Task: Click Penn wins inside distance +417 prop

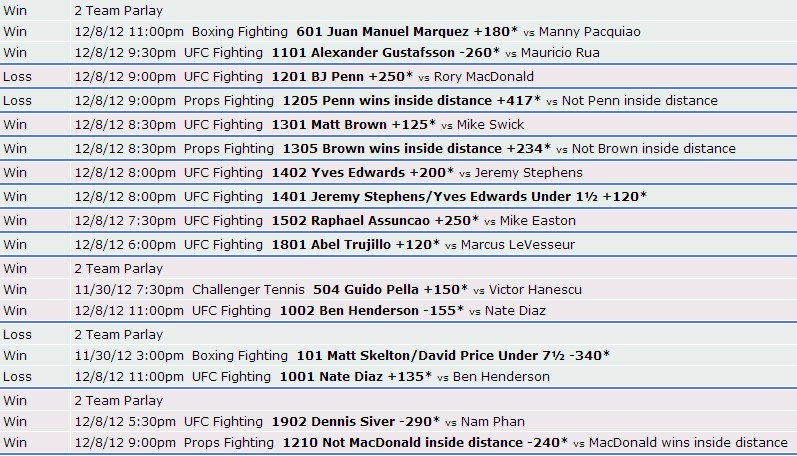Action: click(x=412, y=101)
